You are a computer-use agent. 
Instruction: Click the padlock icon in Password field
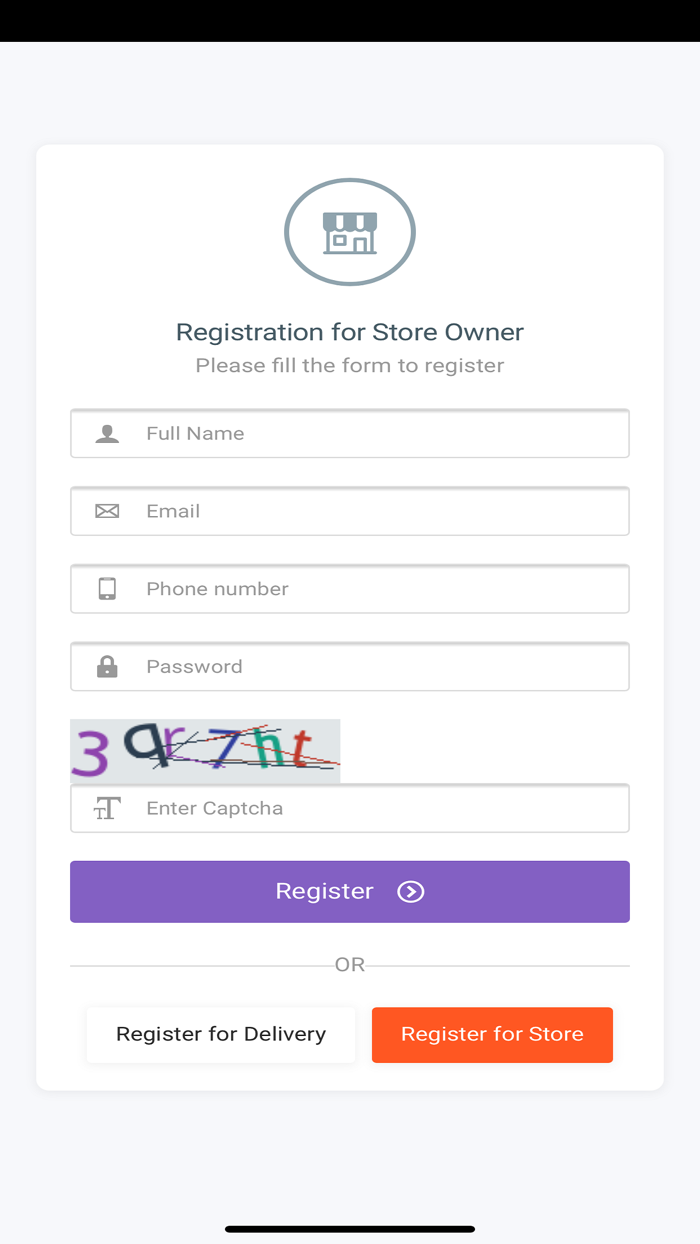[108, 666]
